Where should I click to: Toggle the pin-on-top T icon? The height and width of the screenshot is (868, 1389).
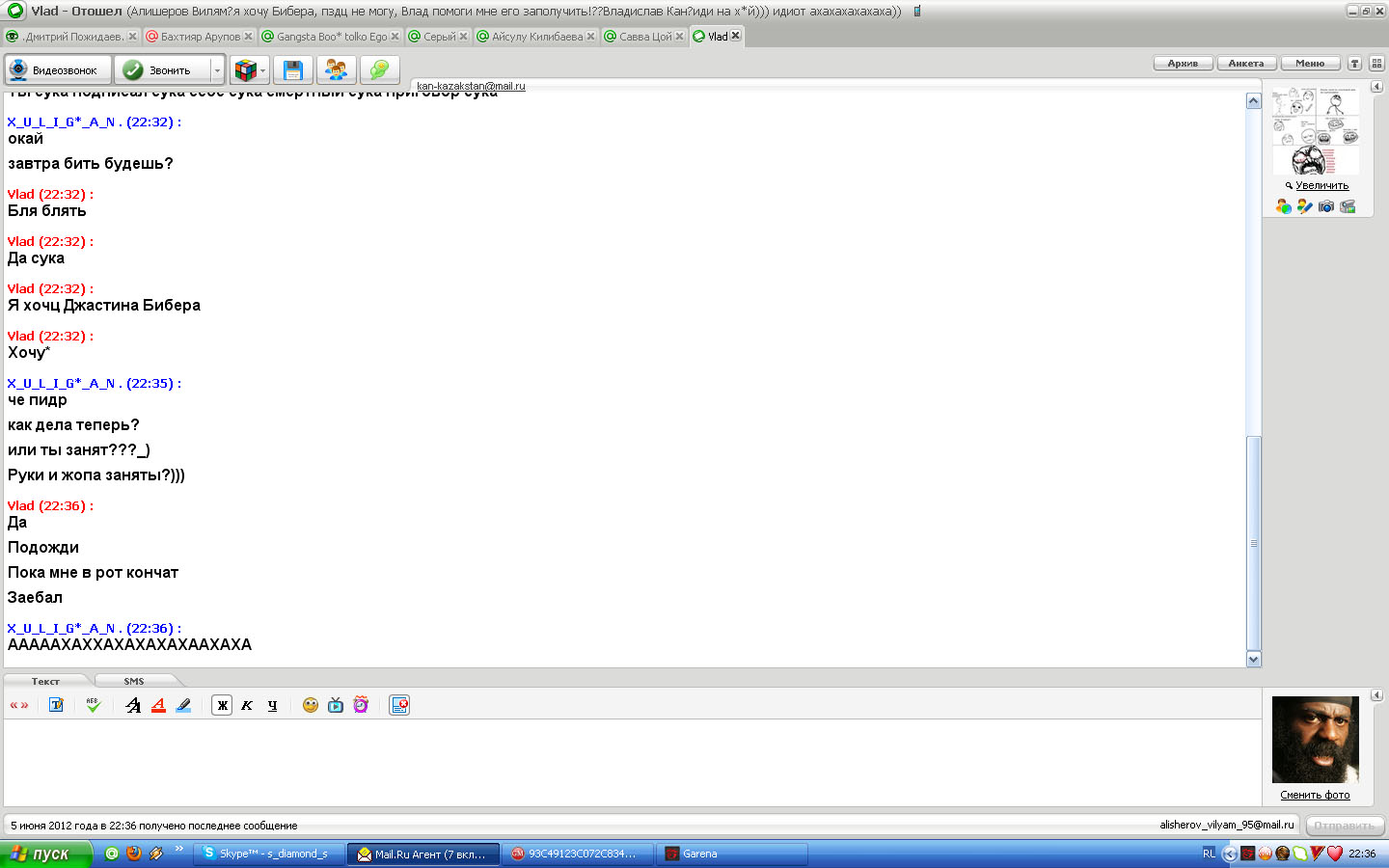tap(1354, 63)
